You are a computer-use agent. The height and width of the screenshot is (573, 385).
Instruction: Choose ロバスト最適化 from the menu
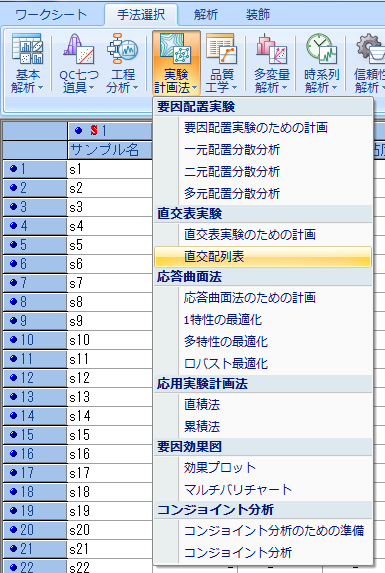click(x=263, y=363)
